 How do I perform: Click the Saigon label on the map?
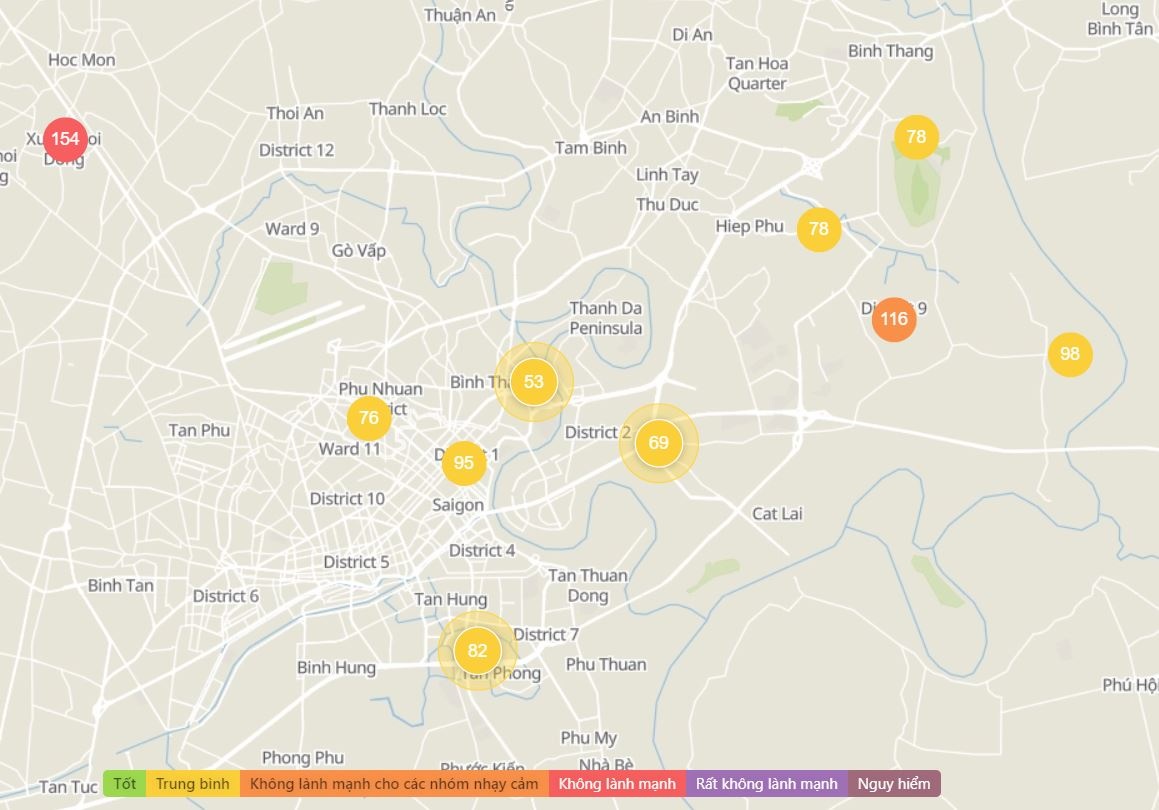[458, 505]
